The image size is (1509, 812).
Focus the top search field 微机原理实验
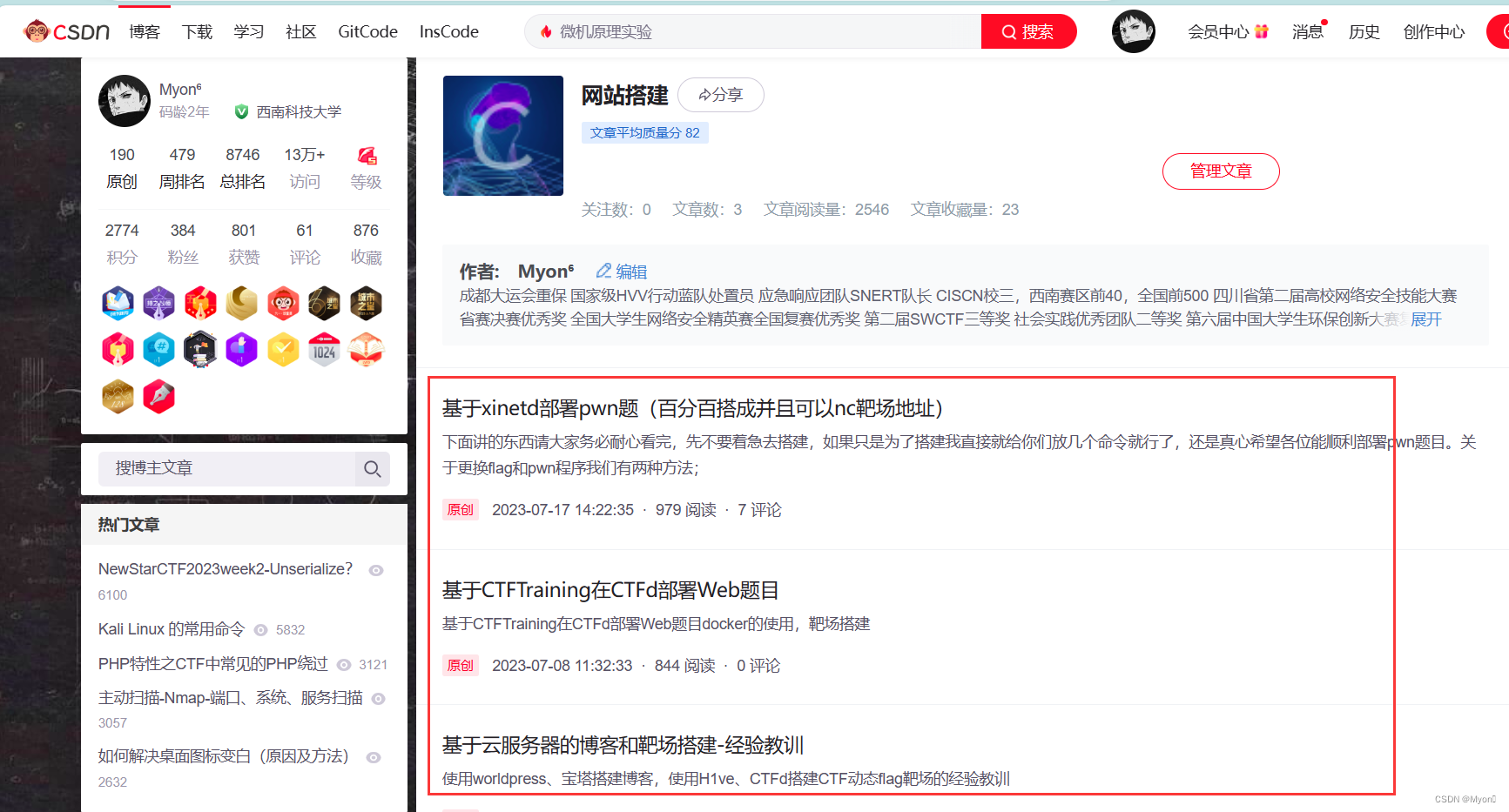point(753,32)
